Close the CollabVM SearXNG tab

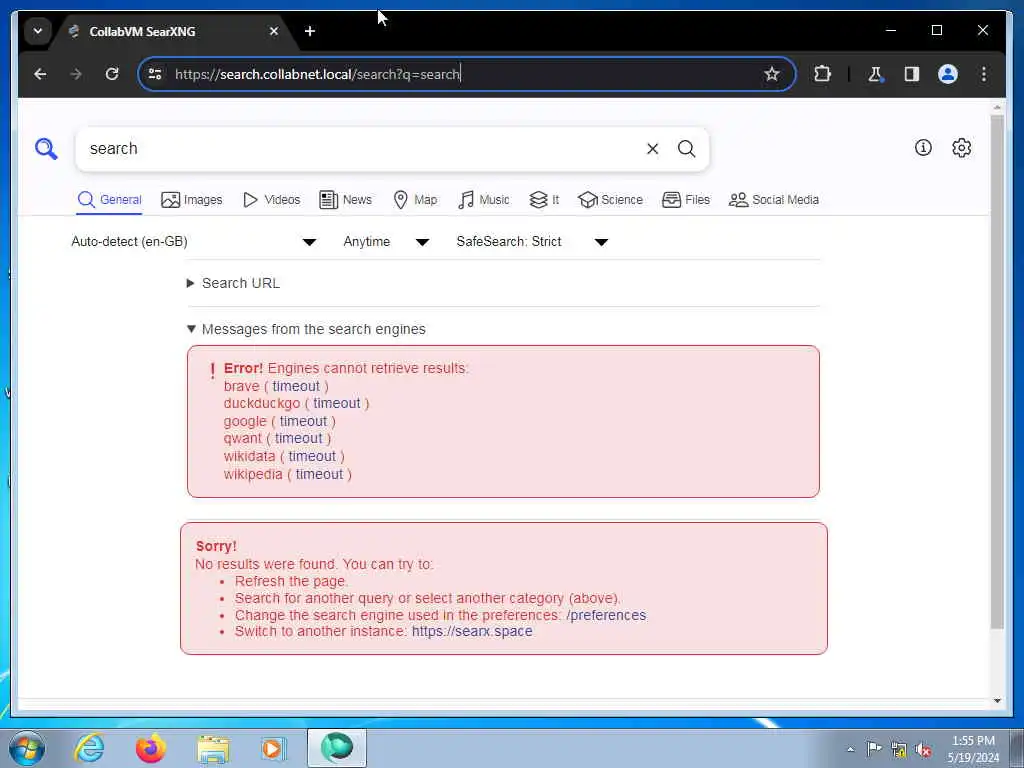pyautogui.click(x=274, y=31)
